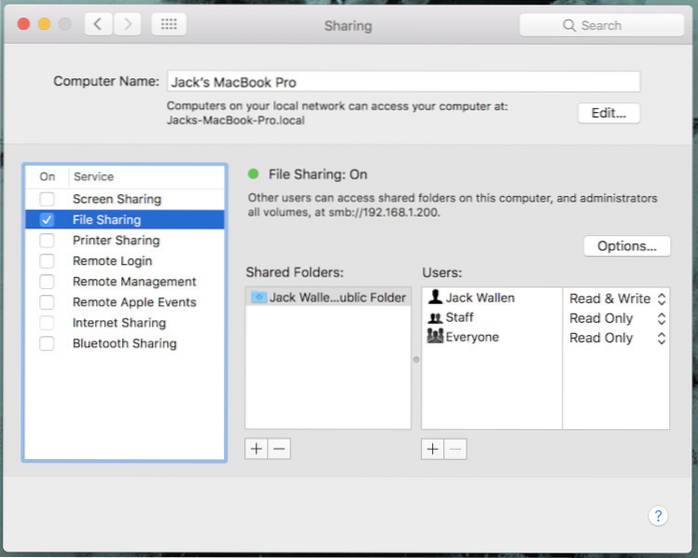This screenshot has height=558, width=698.
Task: Open Staff permission Read Only dropdown
Action: (x=616, y=318)
